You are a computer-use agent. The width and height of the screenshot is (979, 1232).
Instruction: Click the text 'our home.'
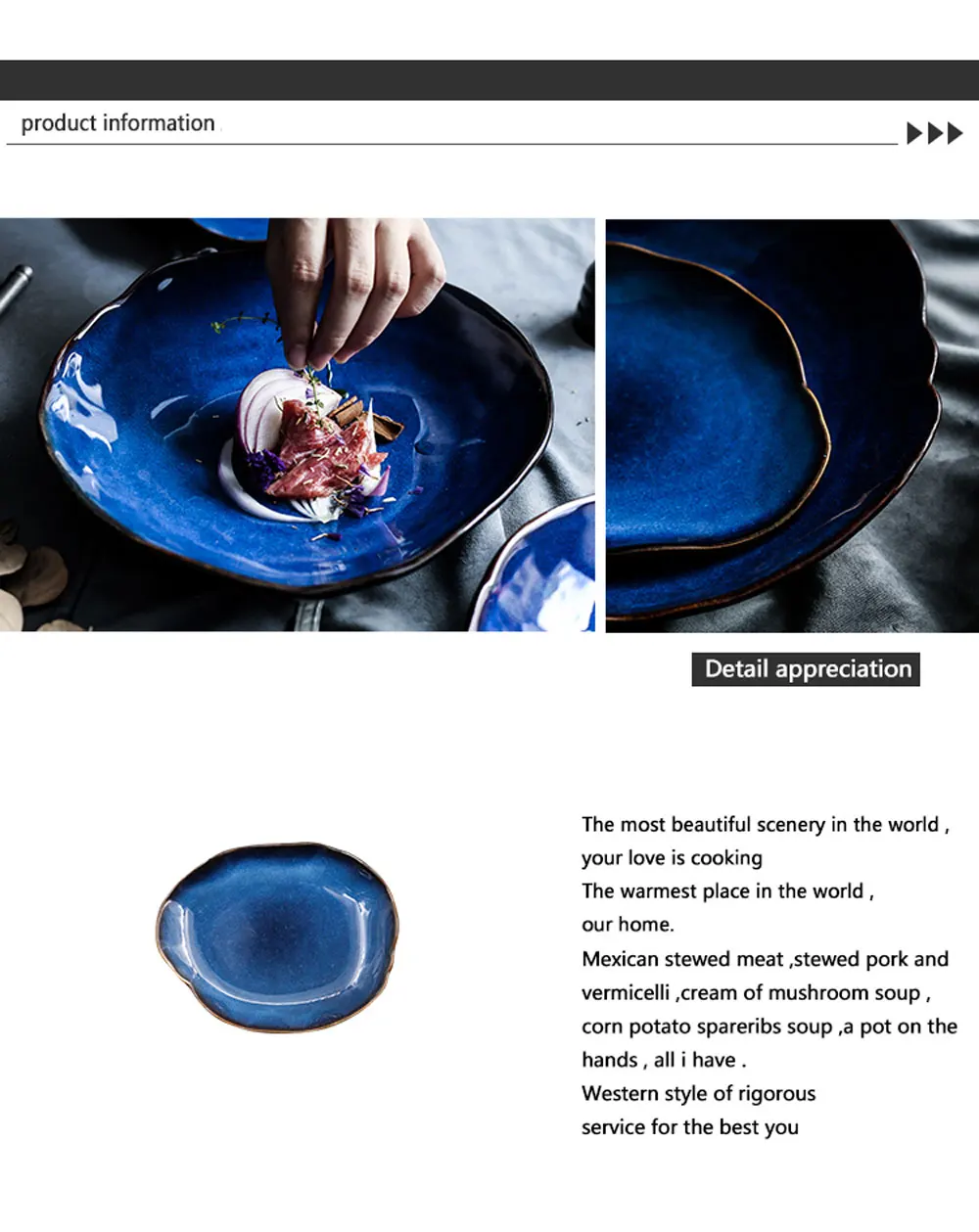coord(628,924)
